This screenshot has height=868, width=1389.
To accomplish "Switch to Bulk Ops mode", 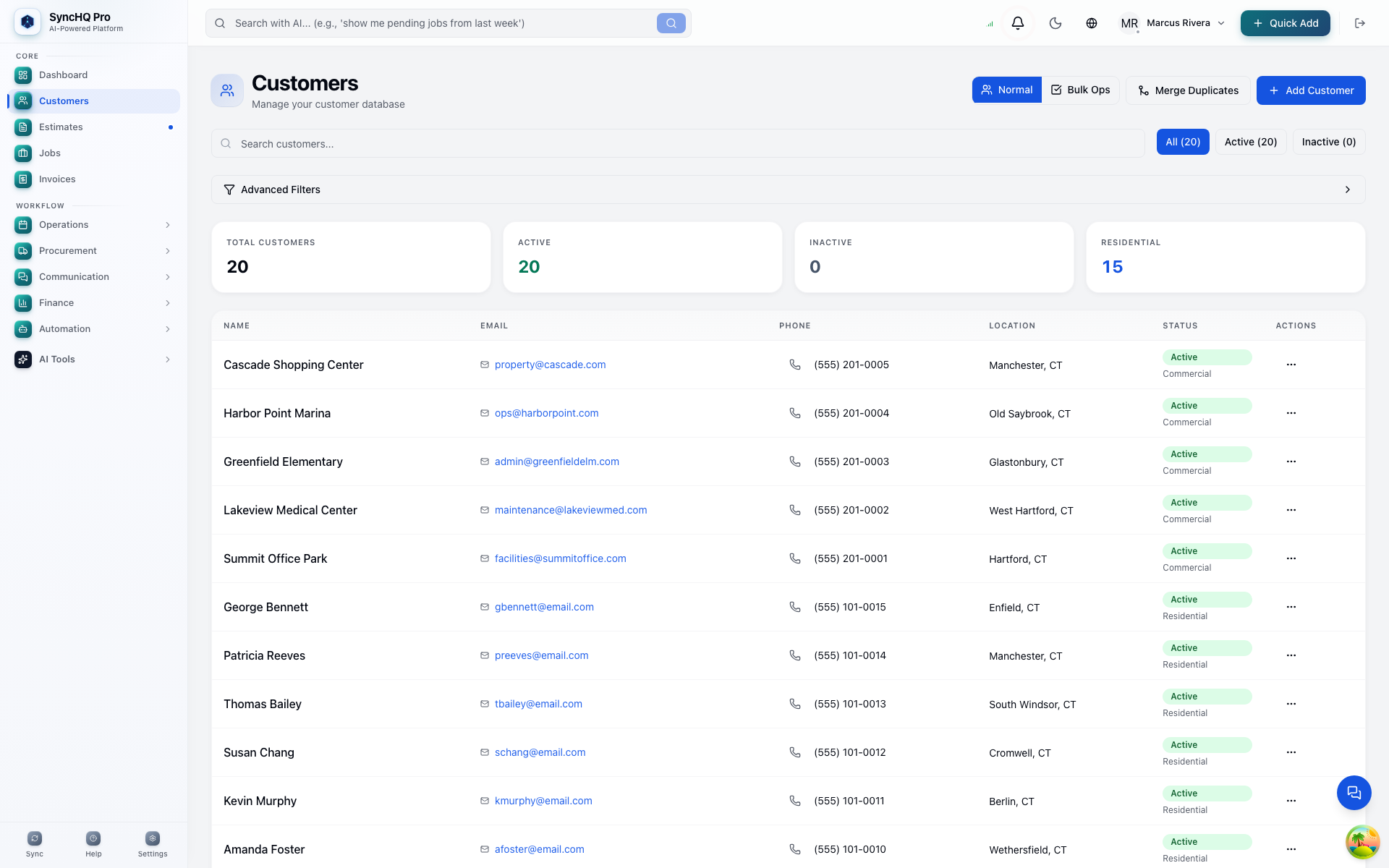I will tap(1080, 90).
